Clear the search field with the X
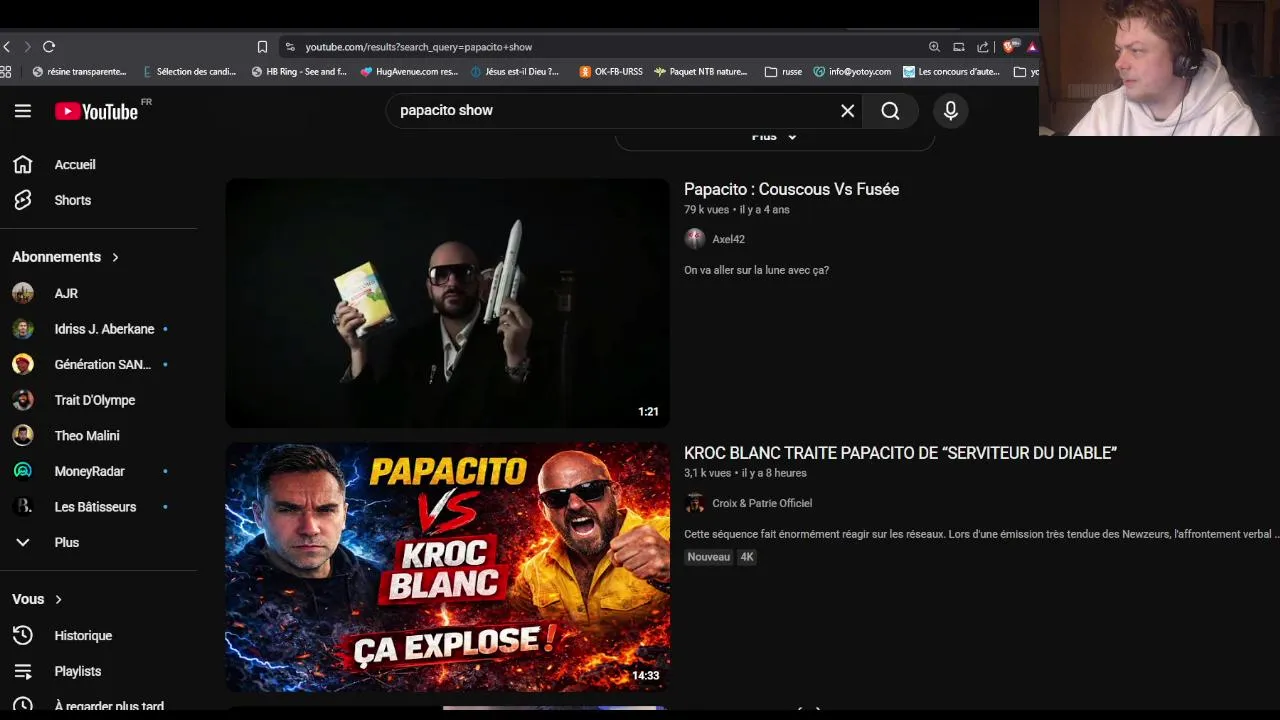The image size is (1280, 720). [x=848, y=111]
